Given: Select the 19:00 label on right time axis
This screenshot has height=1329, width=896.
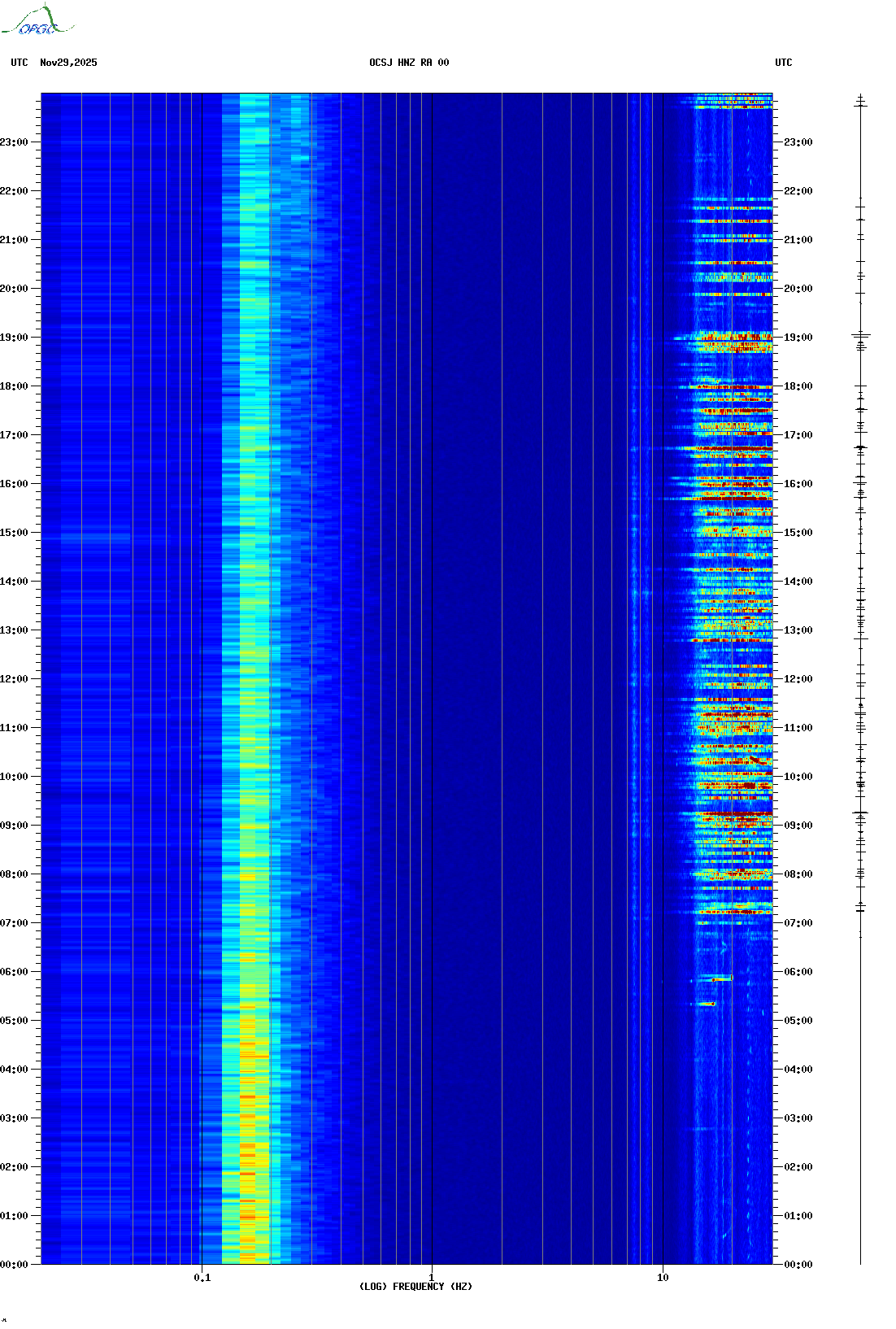Looking at the screenshot, I should [798, 338].
